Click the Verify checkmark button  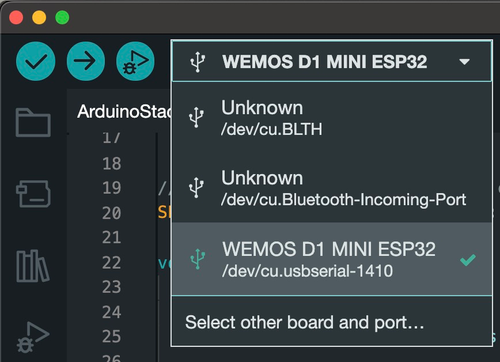point(36,61)
